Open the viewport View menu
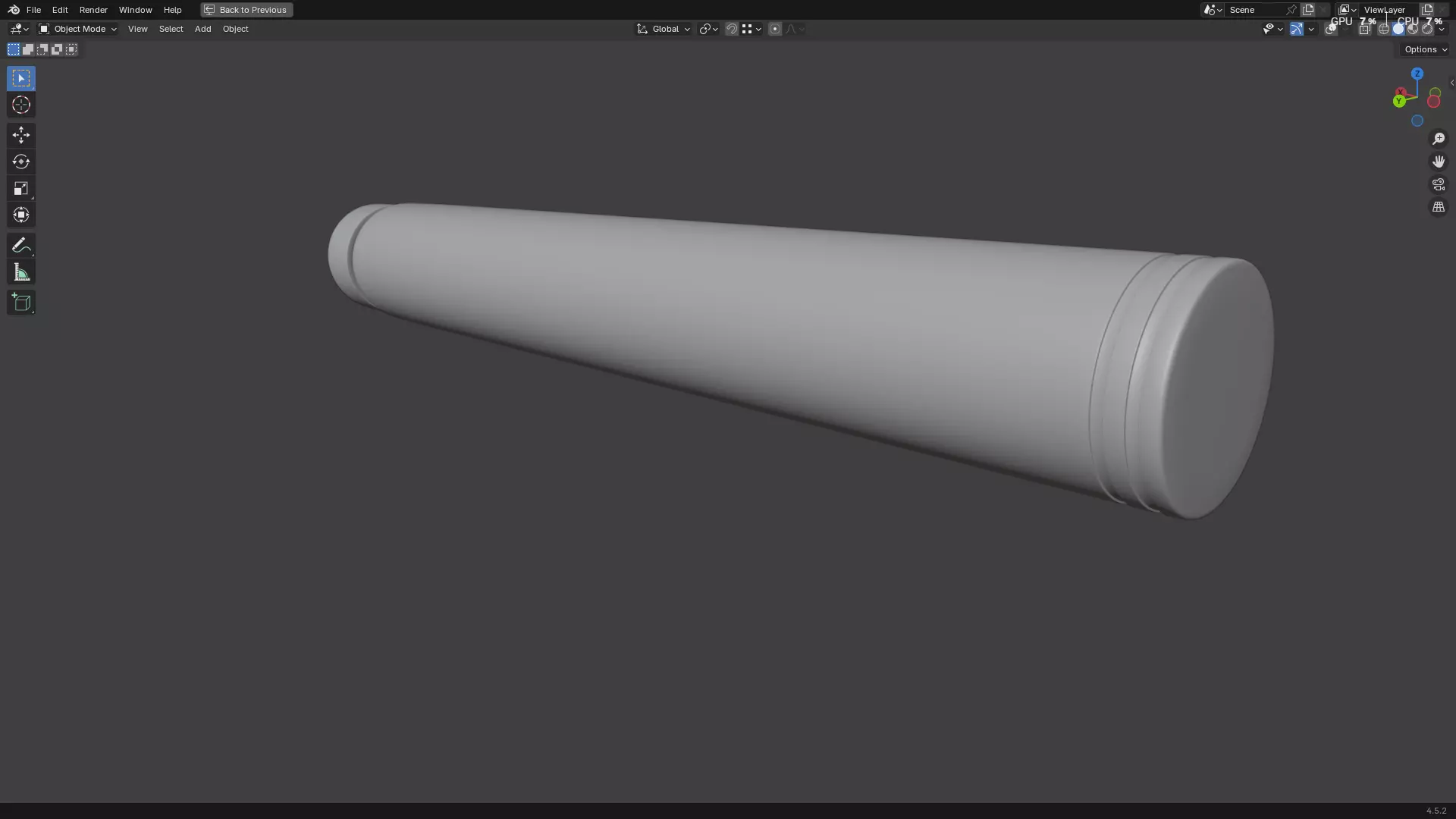Screen dimensions: 1456x819 [x=137, y=29]
